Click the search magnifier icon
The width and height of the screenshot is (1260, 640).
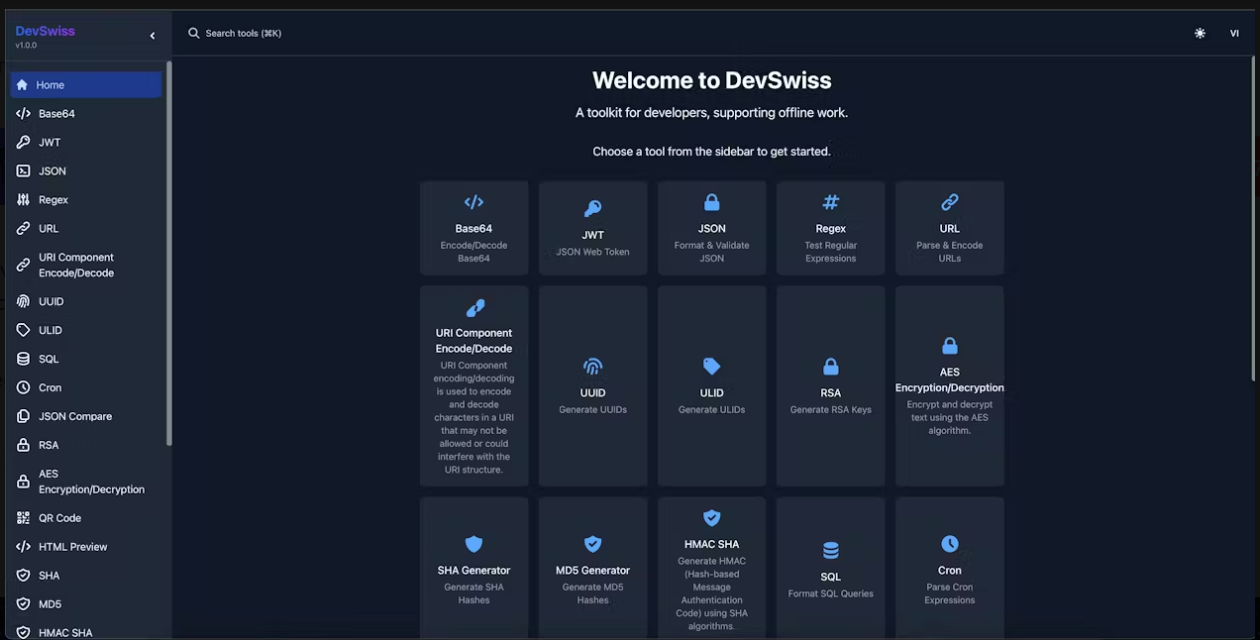click(x=194, y=33)
